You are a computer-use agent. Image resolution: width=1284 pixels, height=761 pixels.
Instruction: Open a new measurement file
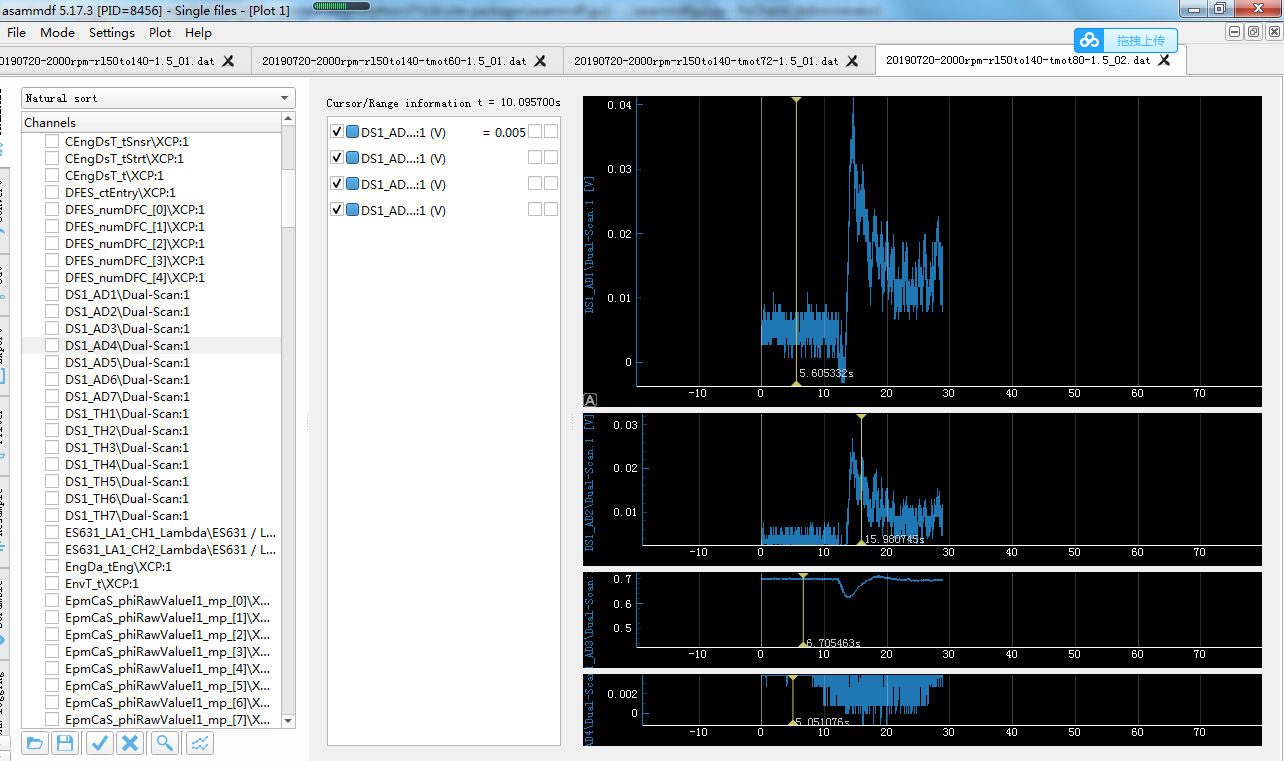tap(34, 743)
